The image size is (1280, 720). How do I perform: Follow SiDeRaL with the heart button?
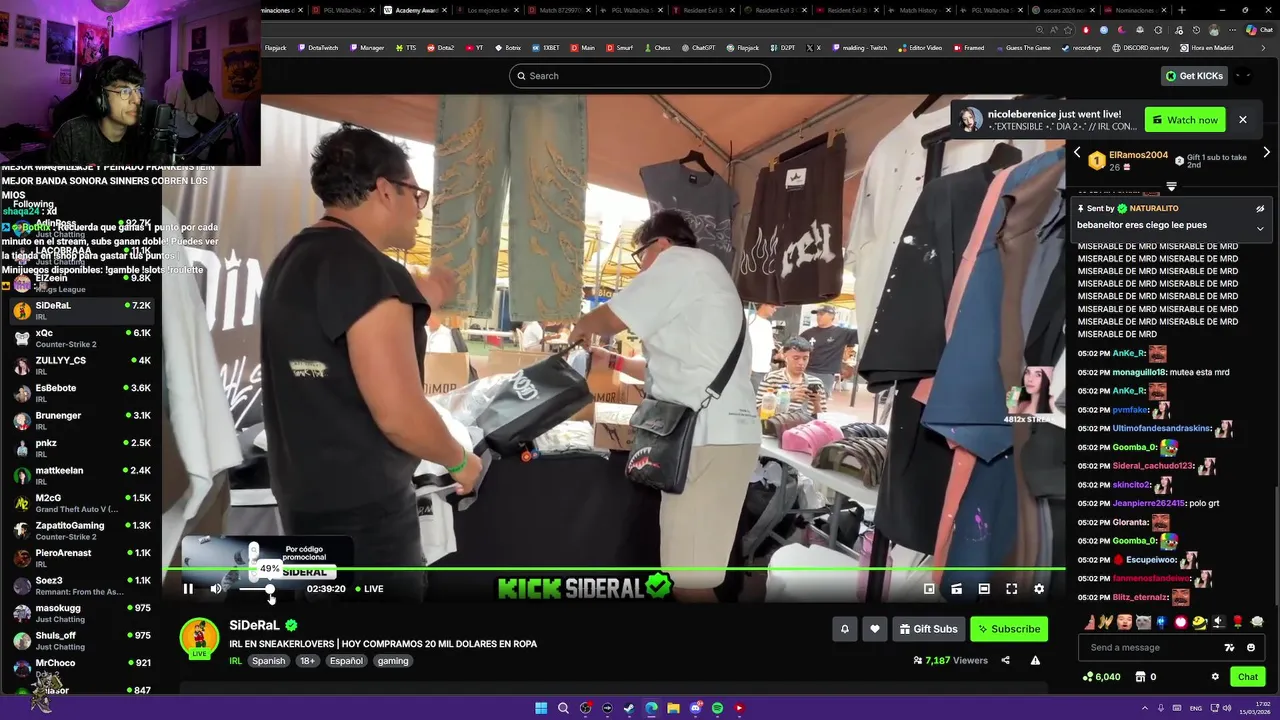(x=875, y=629)
